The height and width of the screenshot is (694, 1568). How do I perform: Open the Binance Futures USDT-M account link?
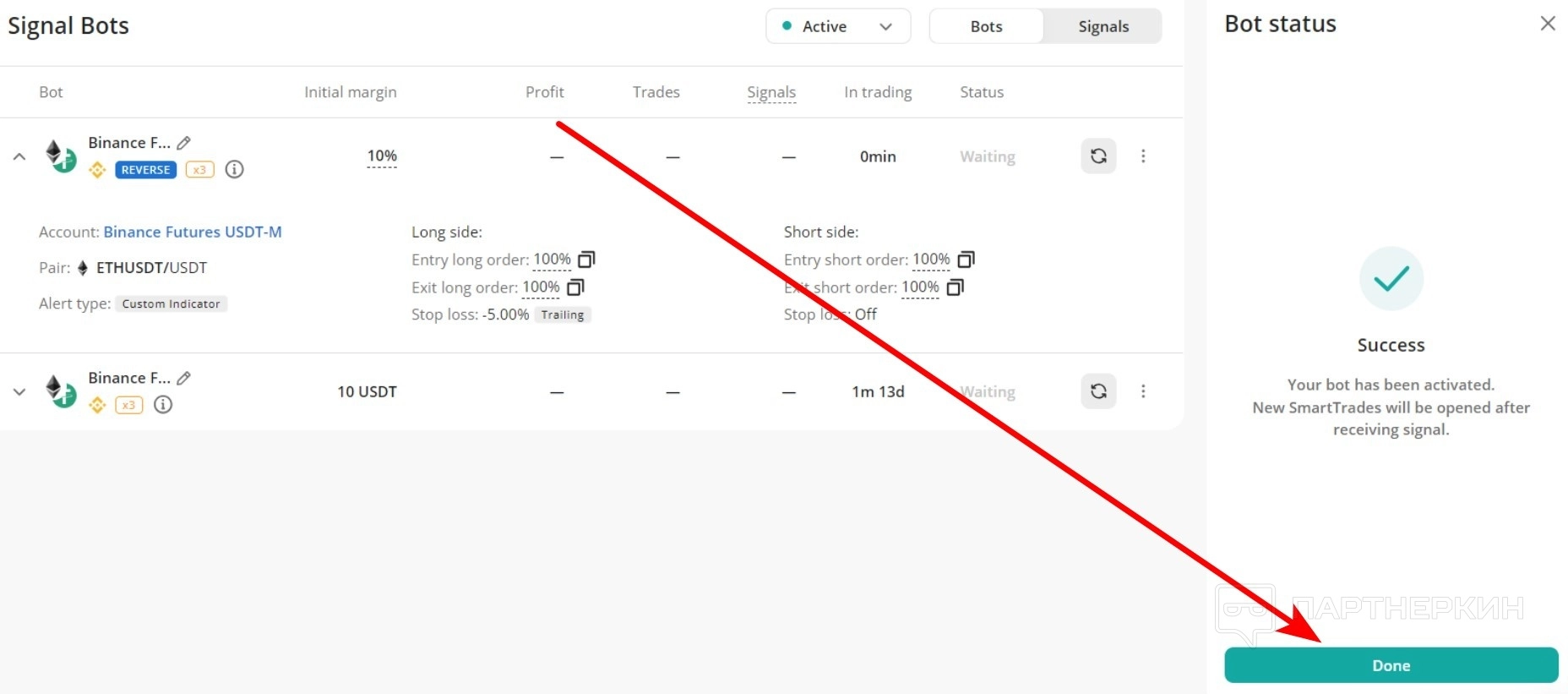tap(193, 232)
